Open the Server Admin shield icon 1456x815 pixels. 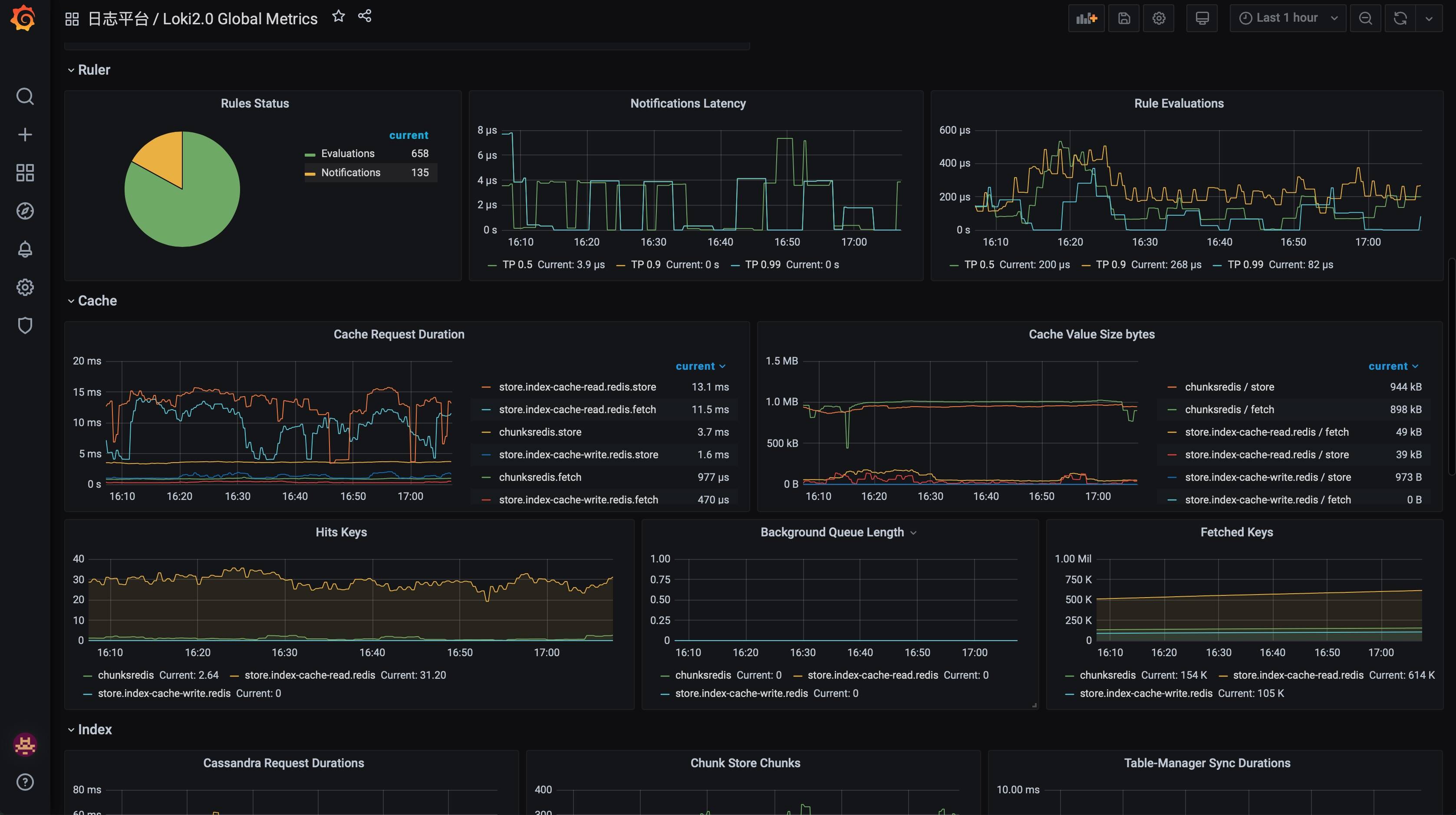[25, 325]
